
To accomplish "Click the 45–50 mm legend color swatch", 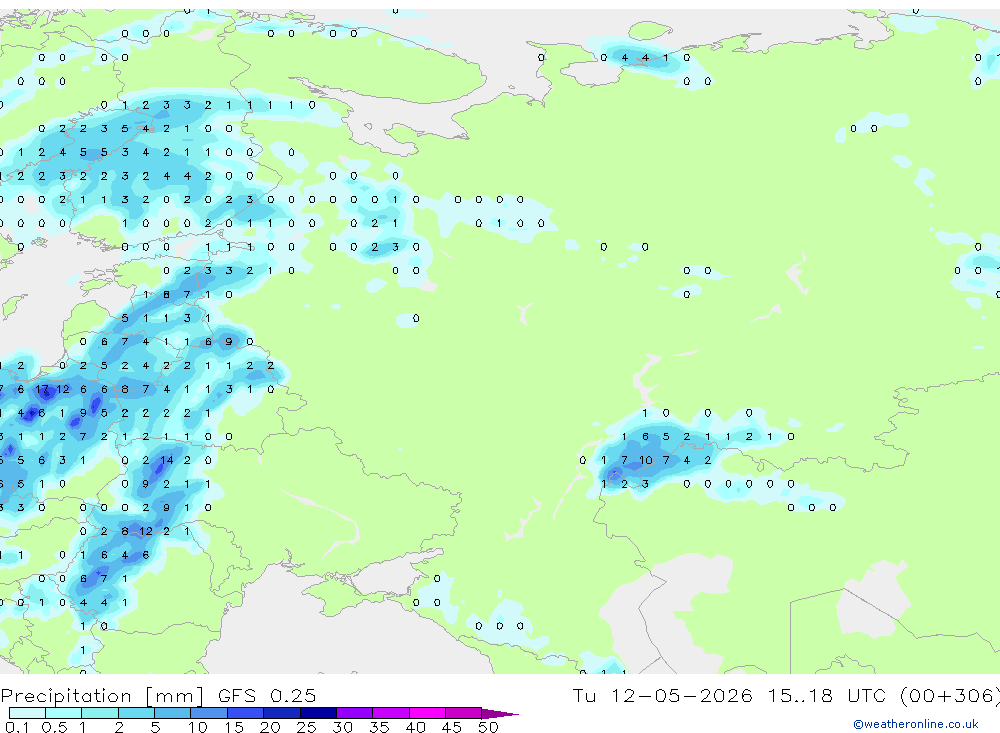I will tap(464, 713).
